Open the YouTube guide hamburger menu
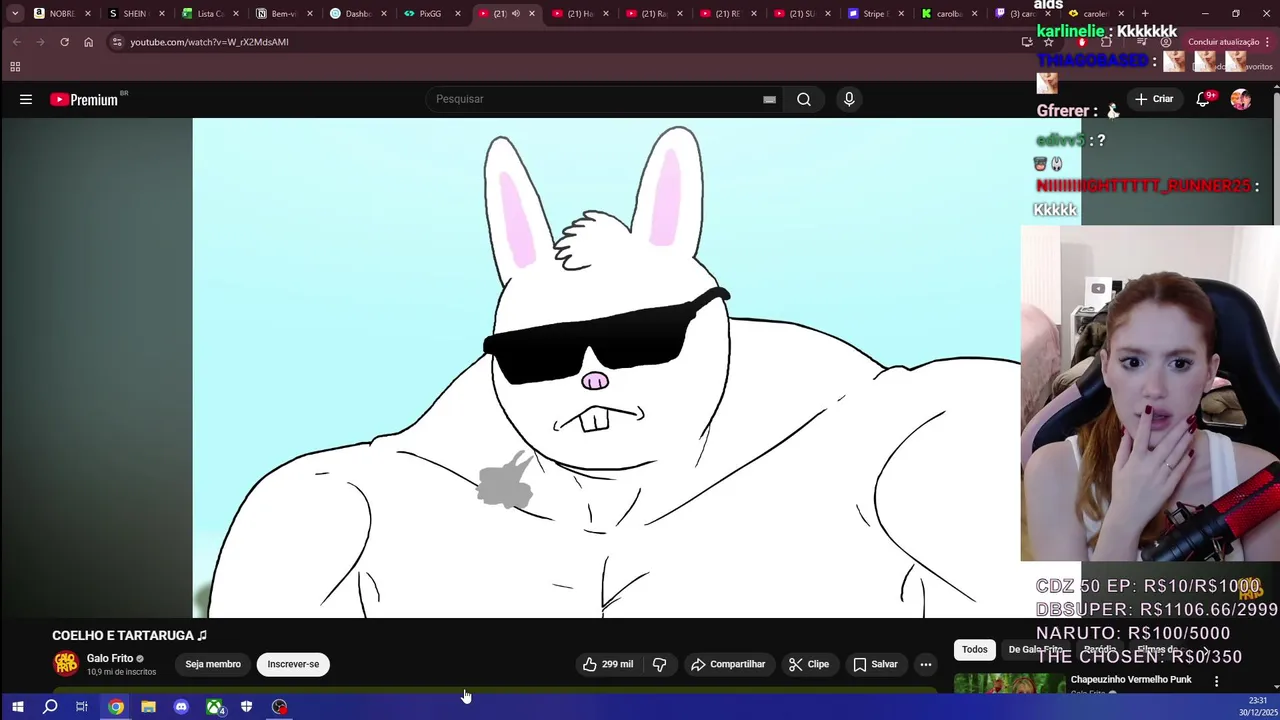The width and height of the screenshot is (1280, 720). coord(26,99)
